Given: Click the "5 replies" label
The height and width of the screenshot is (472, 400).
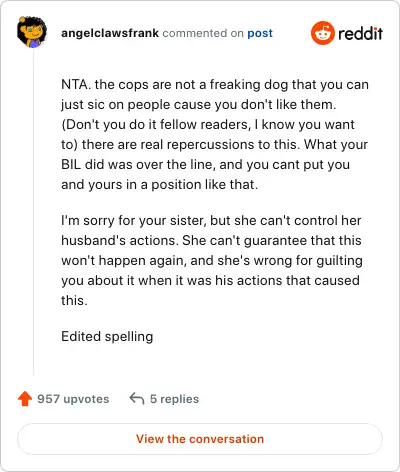Looking at the screenshot, I should (174, 399).
